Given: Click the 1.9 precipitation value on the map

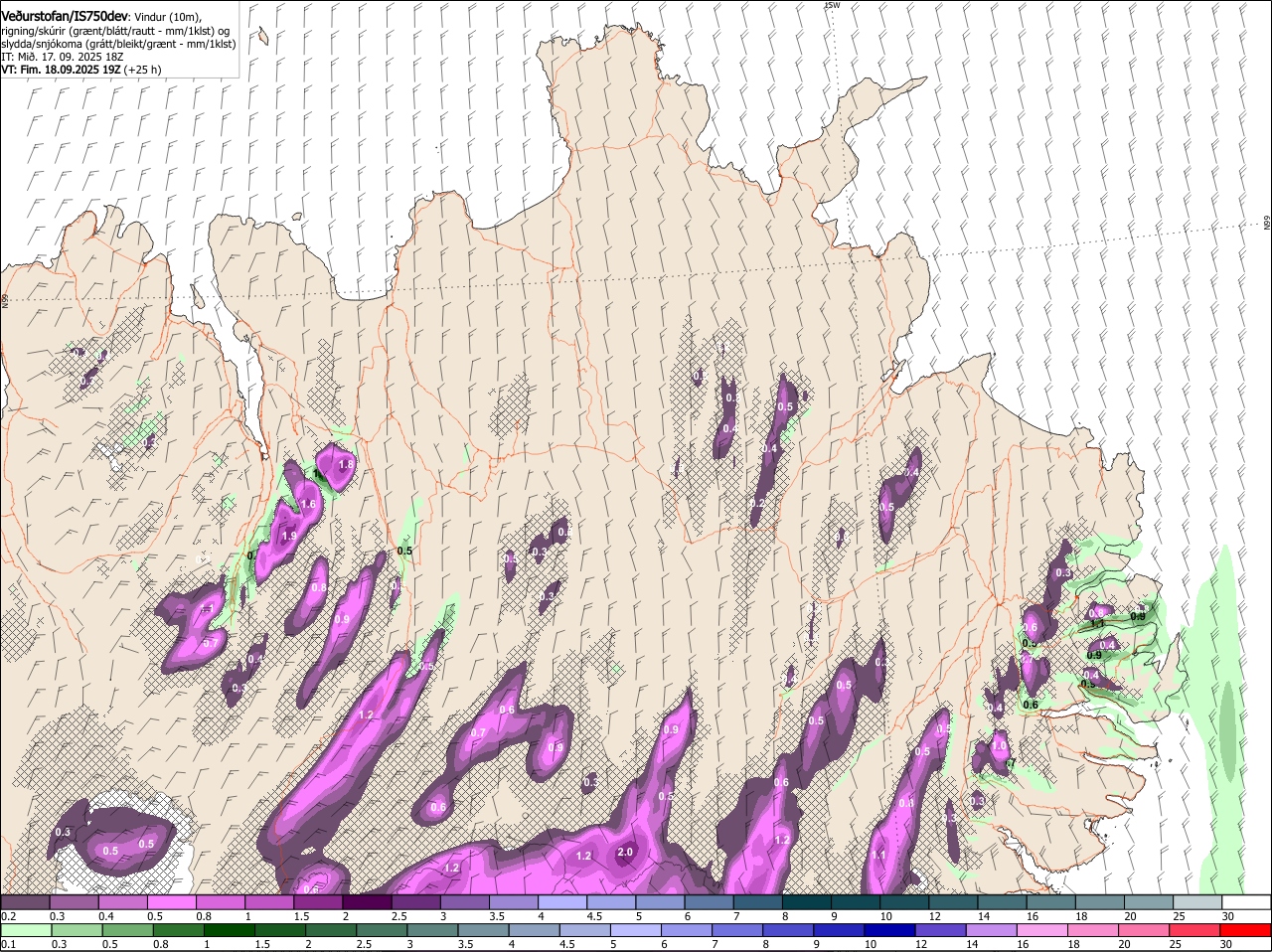Looking at the screenshot, I should [289, 536].
